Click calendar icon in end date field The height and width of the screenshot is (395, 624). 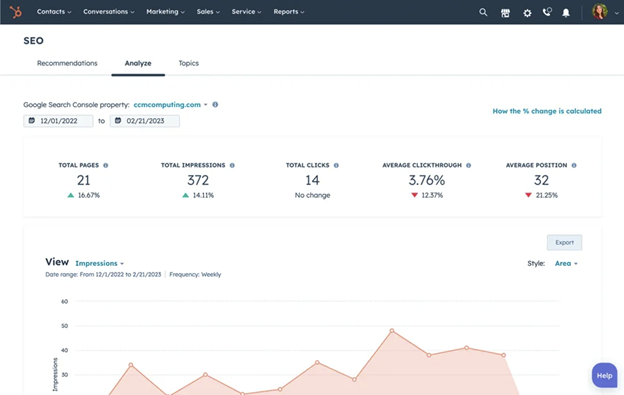click(118, 121)
